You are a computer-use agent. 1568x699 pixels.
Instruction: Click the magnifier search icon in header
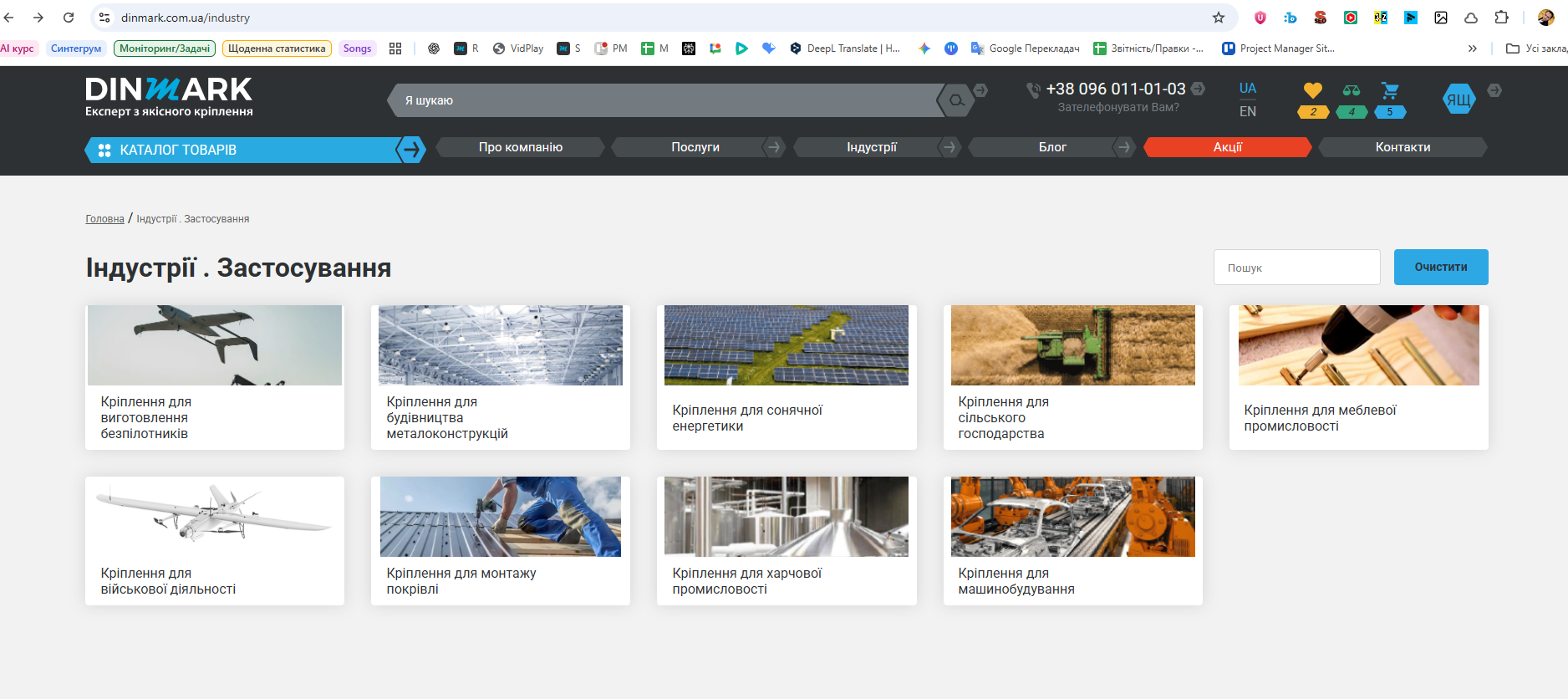click(956, 100)
